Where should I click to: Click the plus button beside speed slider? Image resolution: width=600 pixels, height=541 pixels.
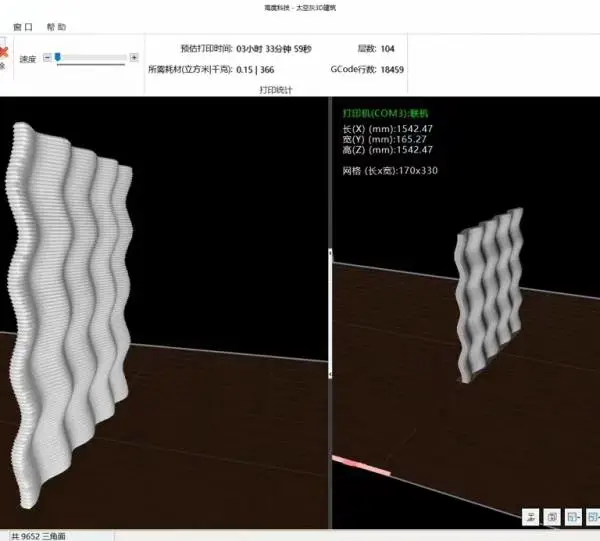pos(134,58)
